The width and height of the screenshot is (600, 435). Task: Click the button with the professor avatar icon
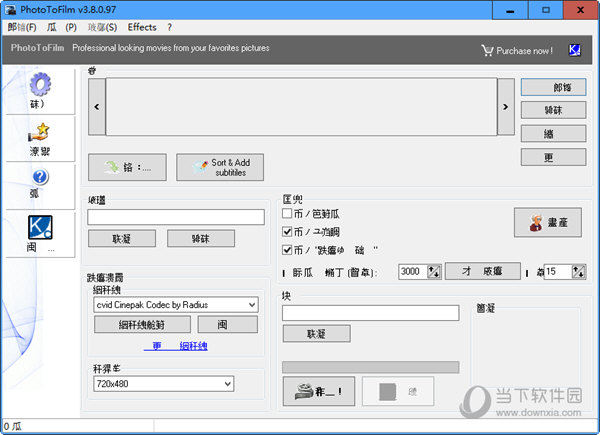coord(548,223)
